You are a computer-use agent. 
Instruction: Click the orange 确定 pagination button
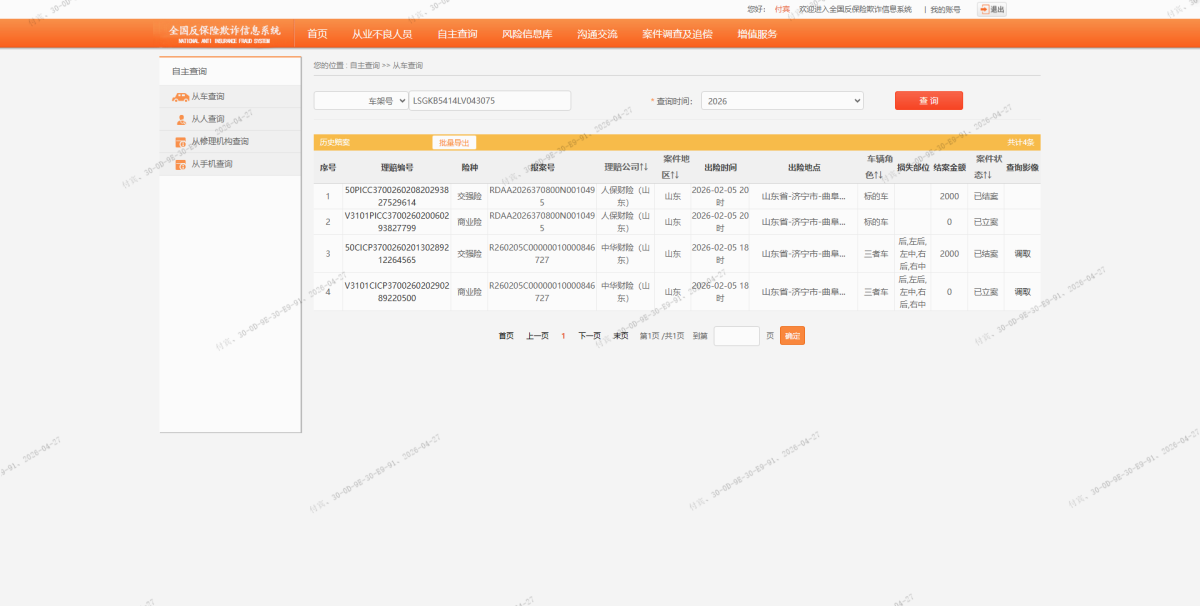pos(792,336)
